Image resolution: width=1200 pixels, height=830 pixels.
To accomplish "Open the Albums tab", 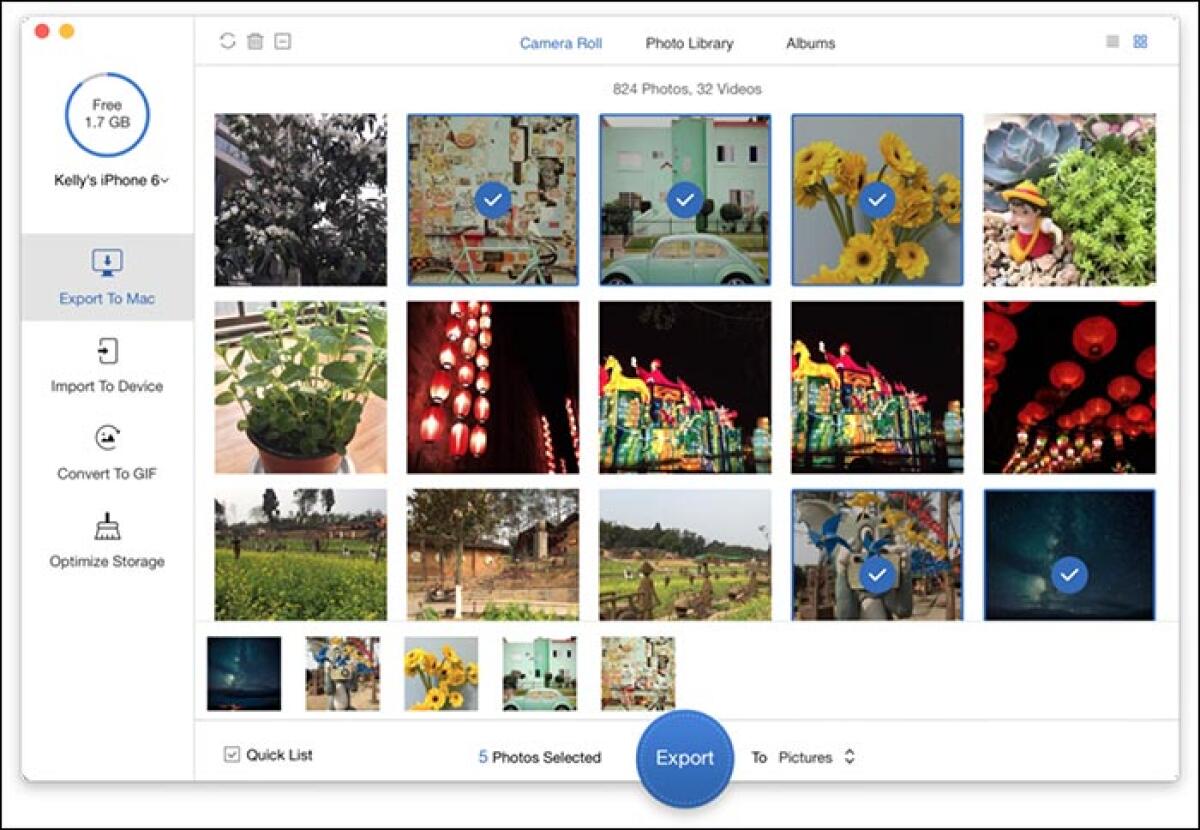I will click(810, 43).
